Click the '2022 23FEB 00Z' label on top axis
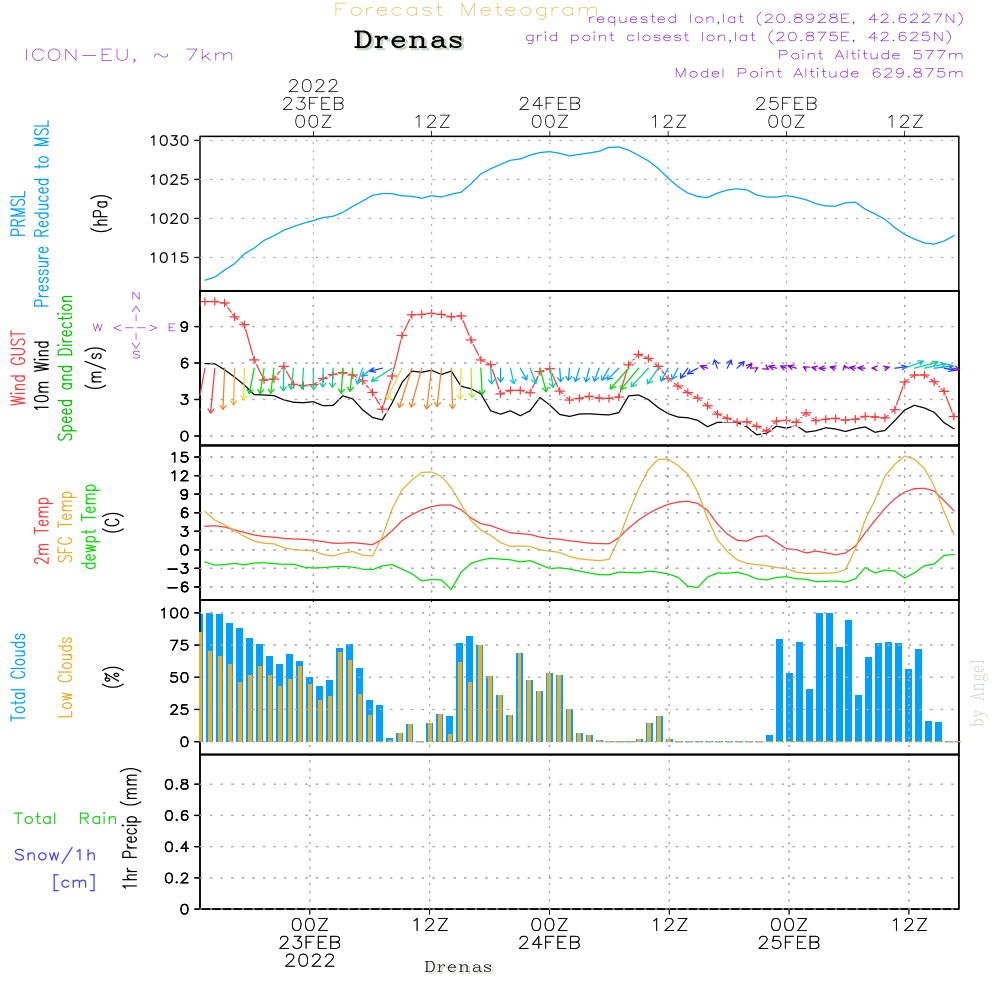This screenshot has width=1000, height=1000. coord(313,103)
